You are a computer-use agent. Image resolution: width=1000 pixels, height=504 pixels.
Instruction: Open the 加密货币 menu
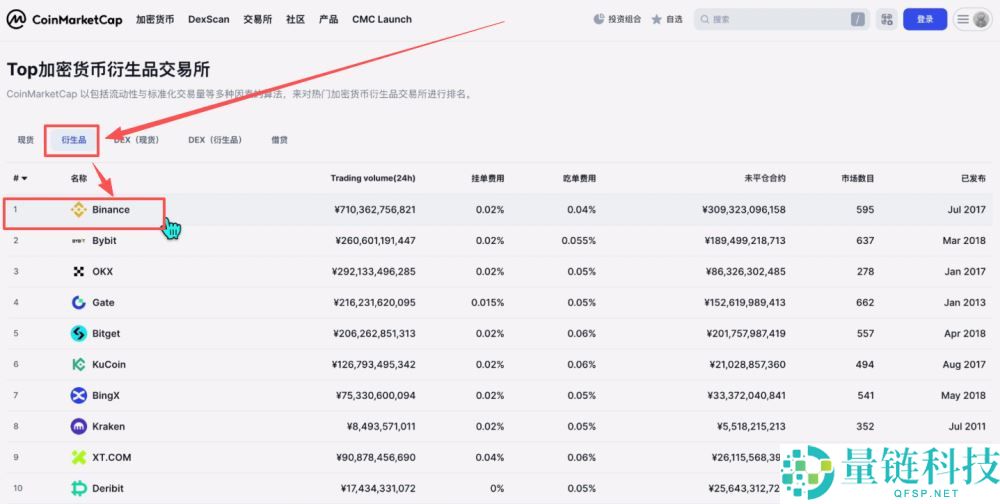pyautogui.click(x=155, y=20)
